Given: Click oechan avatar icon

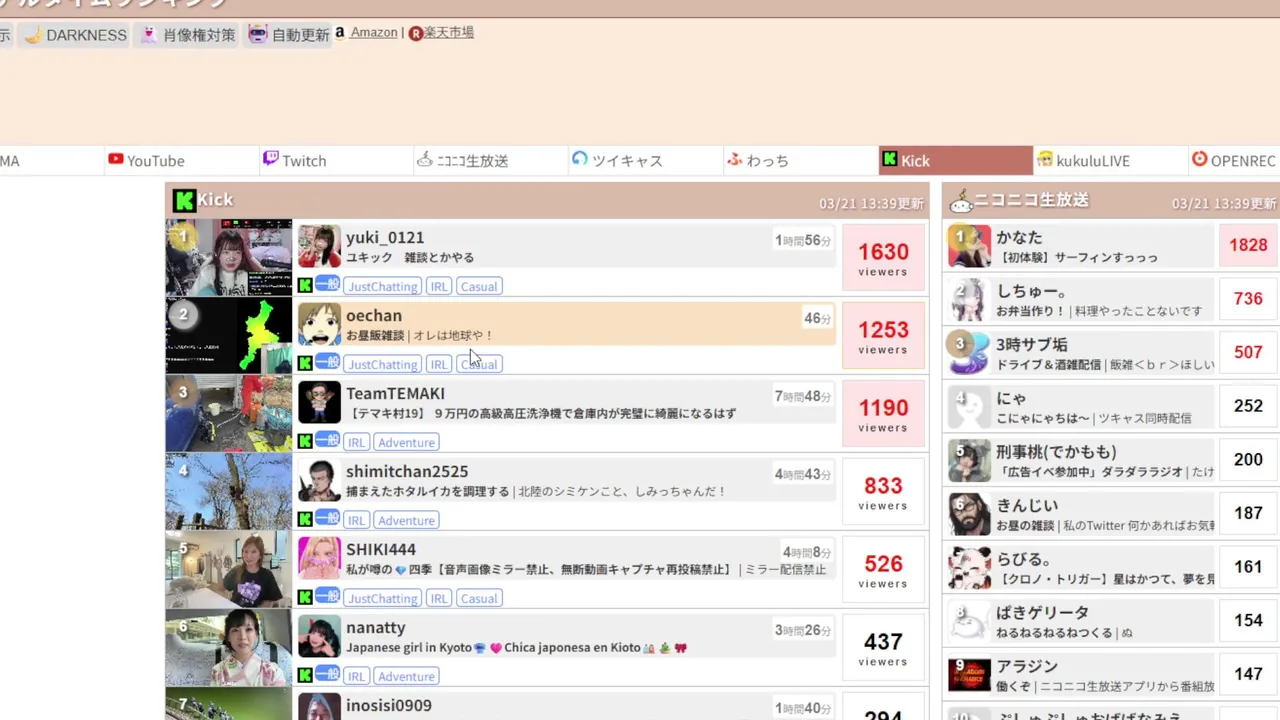Looking at the screenshot, I should pyautogui.click(x=319, y=324).
